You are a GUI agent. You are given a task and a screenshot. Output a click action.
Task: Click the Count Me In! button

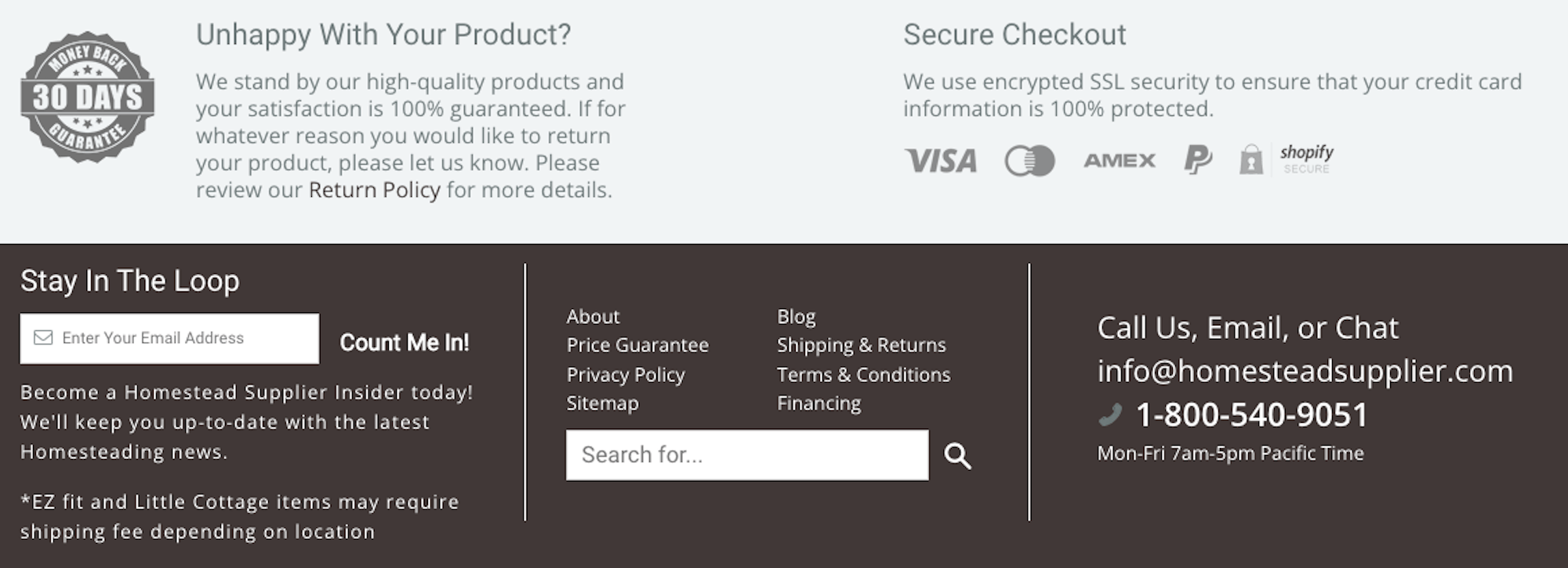click(x=405, y=342)
